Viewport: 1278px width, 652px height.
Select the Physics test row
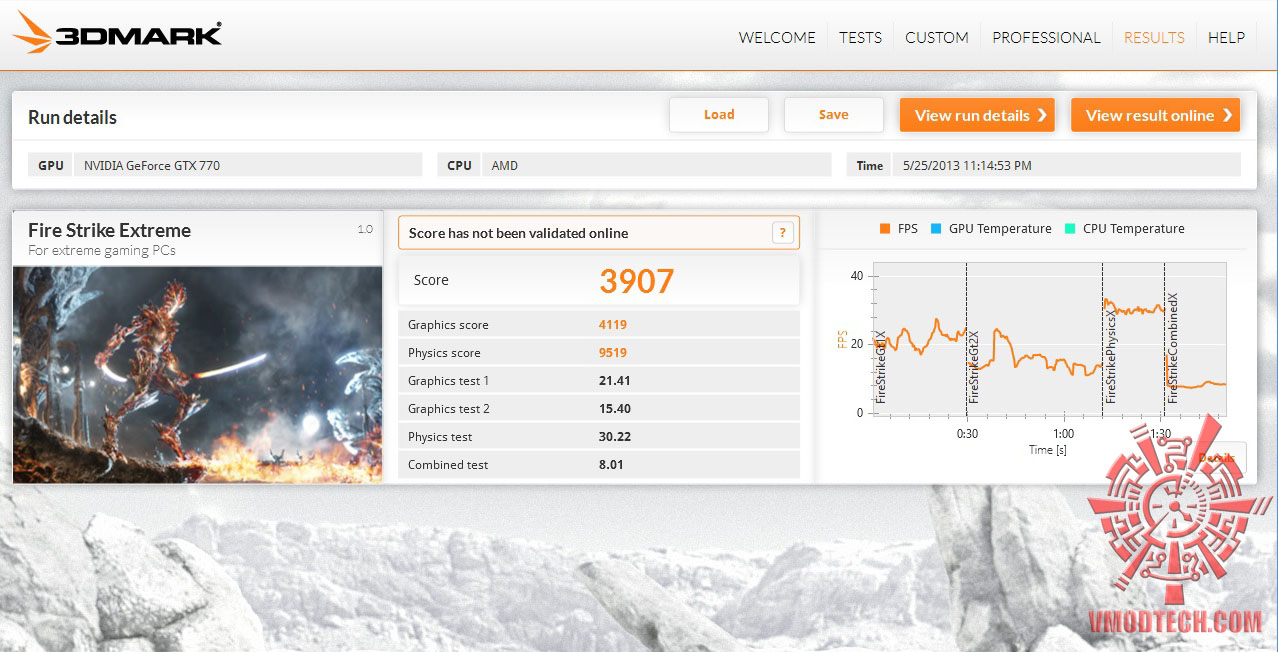coord(599,437)
